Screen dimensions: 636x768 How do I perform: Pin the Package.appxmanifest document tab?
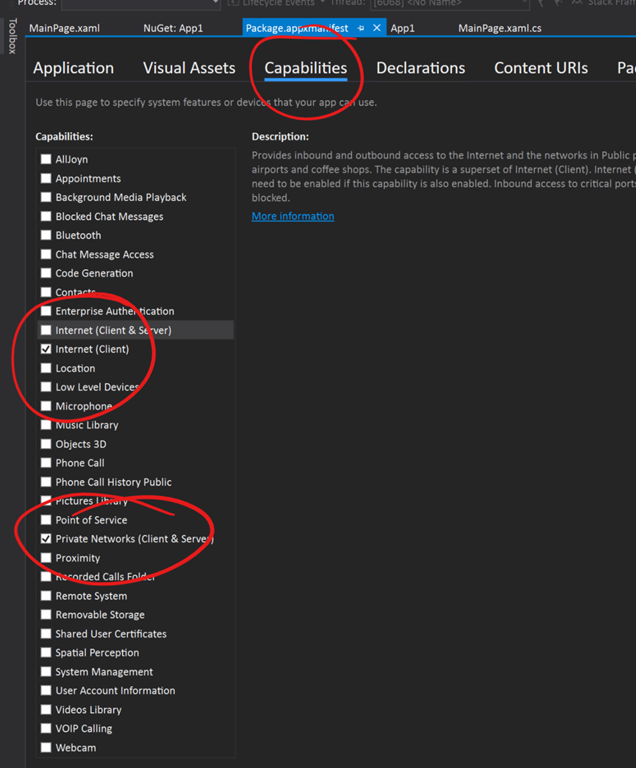[361, 28]
